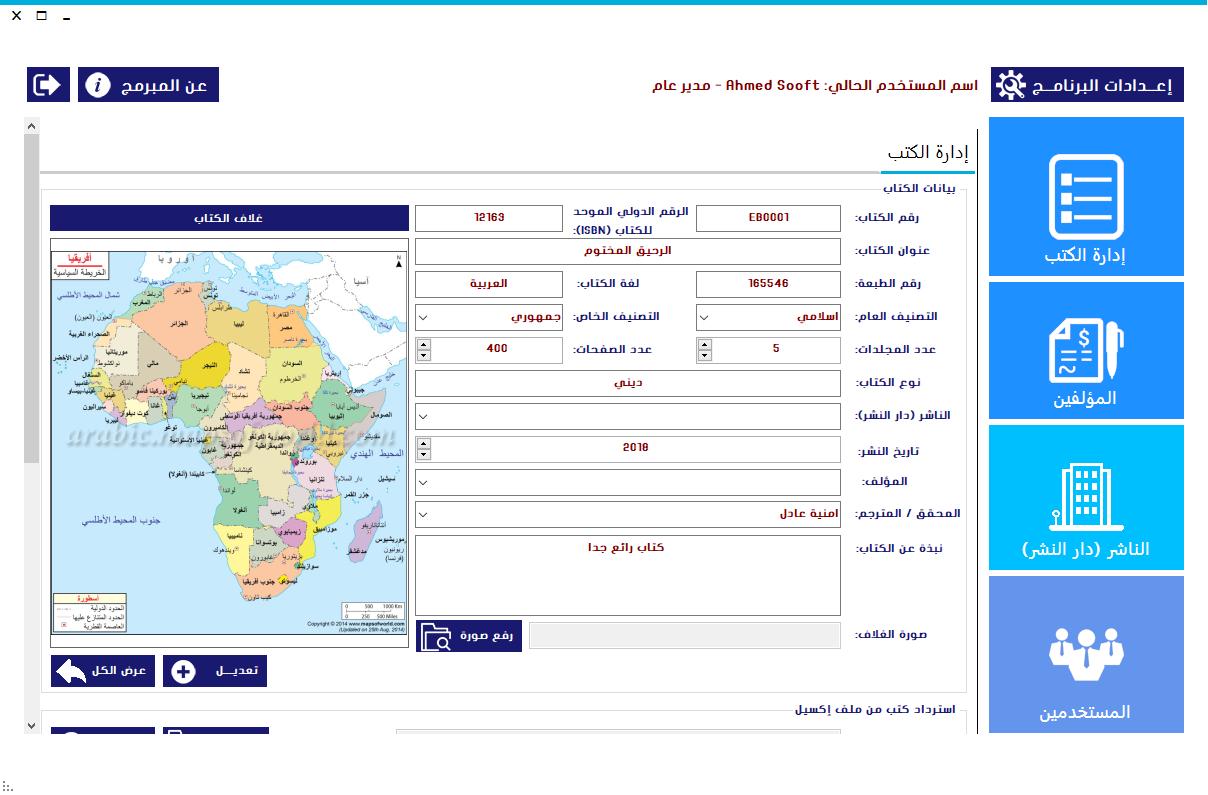Open المستخدمين users section
This screenshot has width=1208, height=795.
[1086, 655]
